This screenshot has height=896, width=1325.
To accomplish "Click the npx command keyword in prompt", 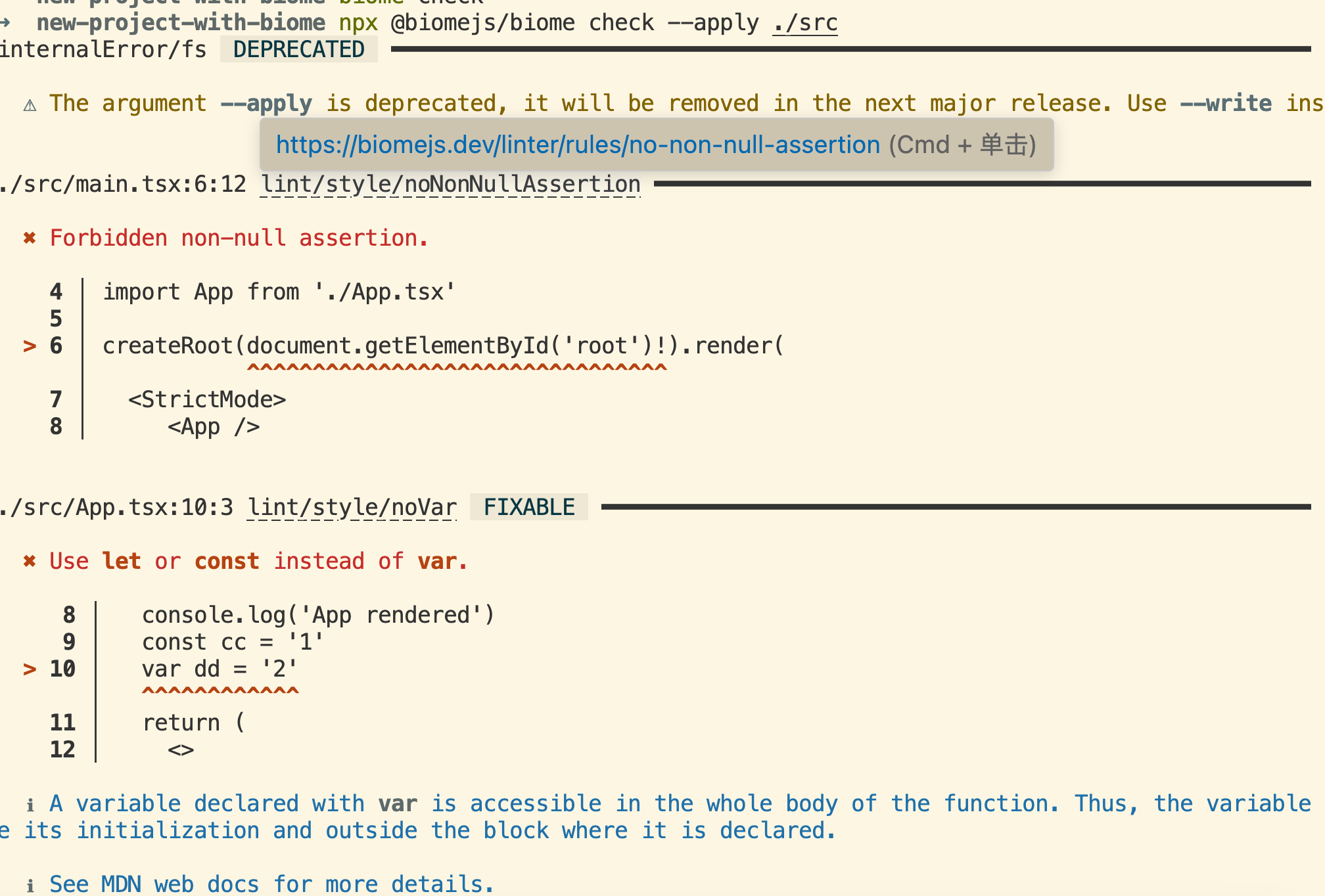I will (357, 22).
